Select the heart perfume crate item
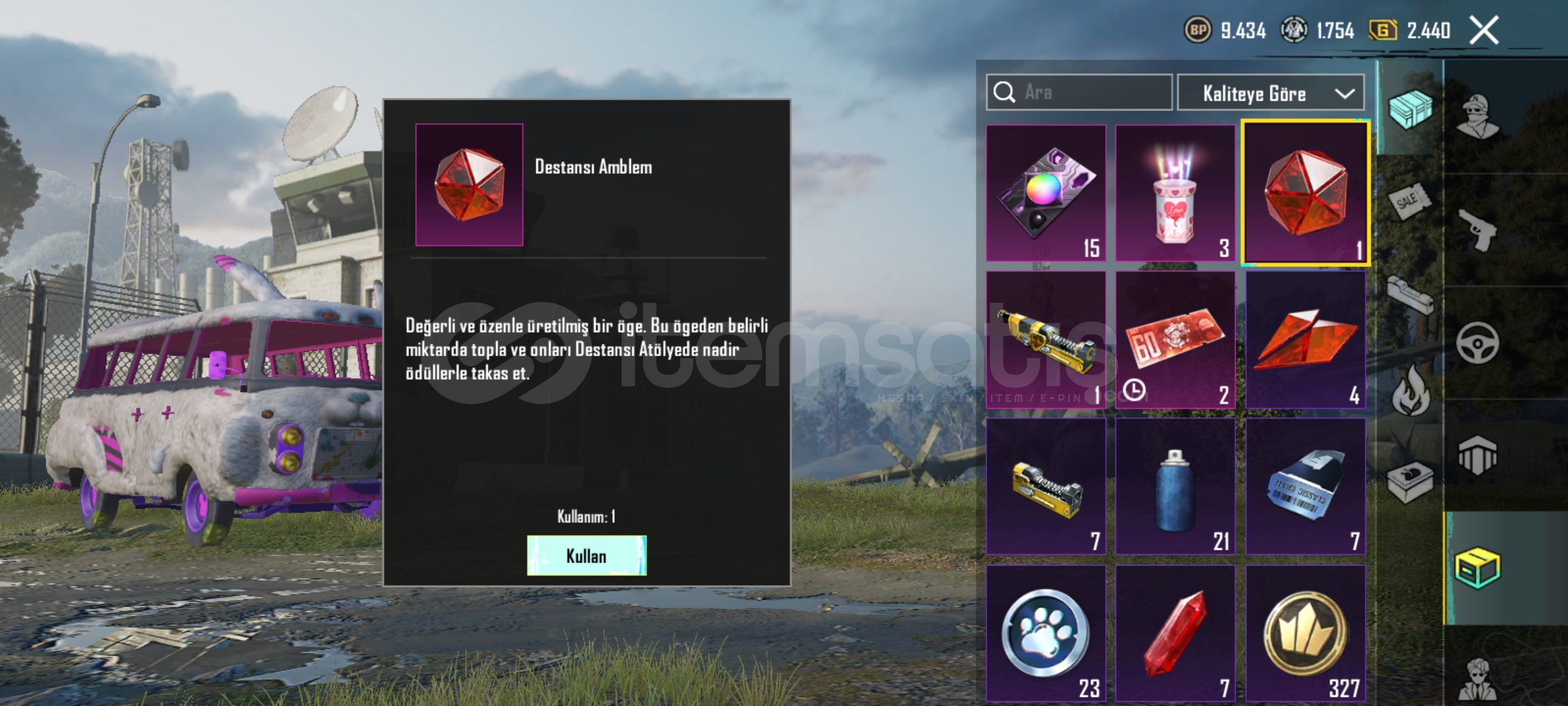This screenshot has width=1568, height=706. (1175, 193)
